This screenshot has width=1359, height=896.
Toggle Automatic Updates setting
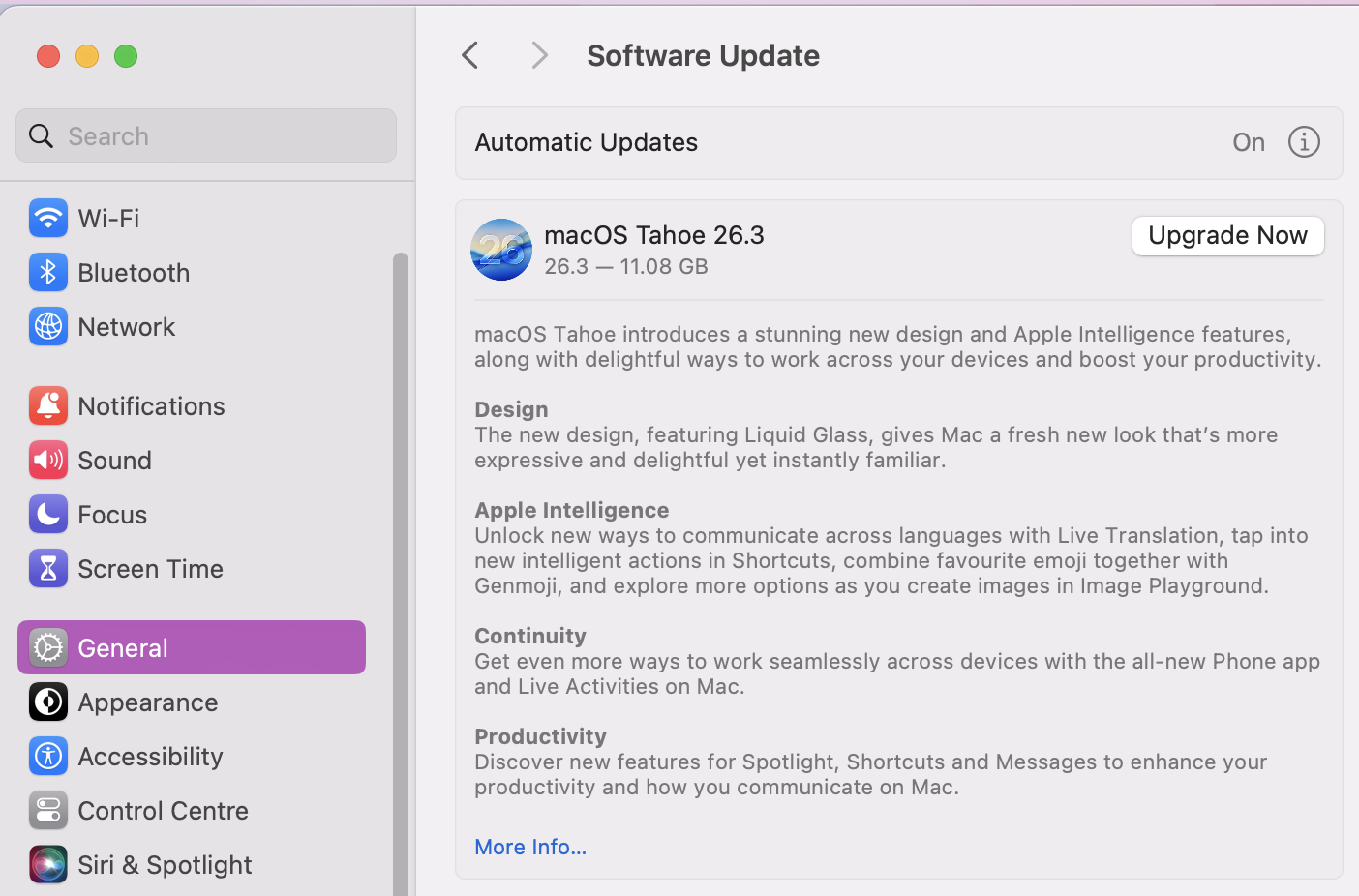(x=1248, y=141)
